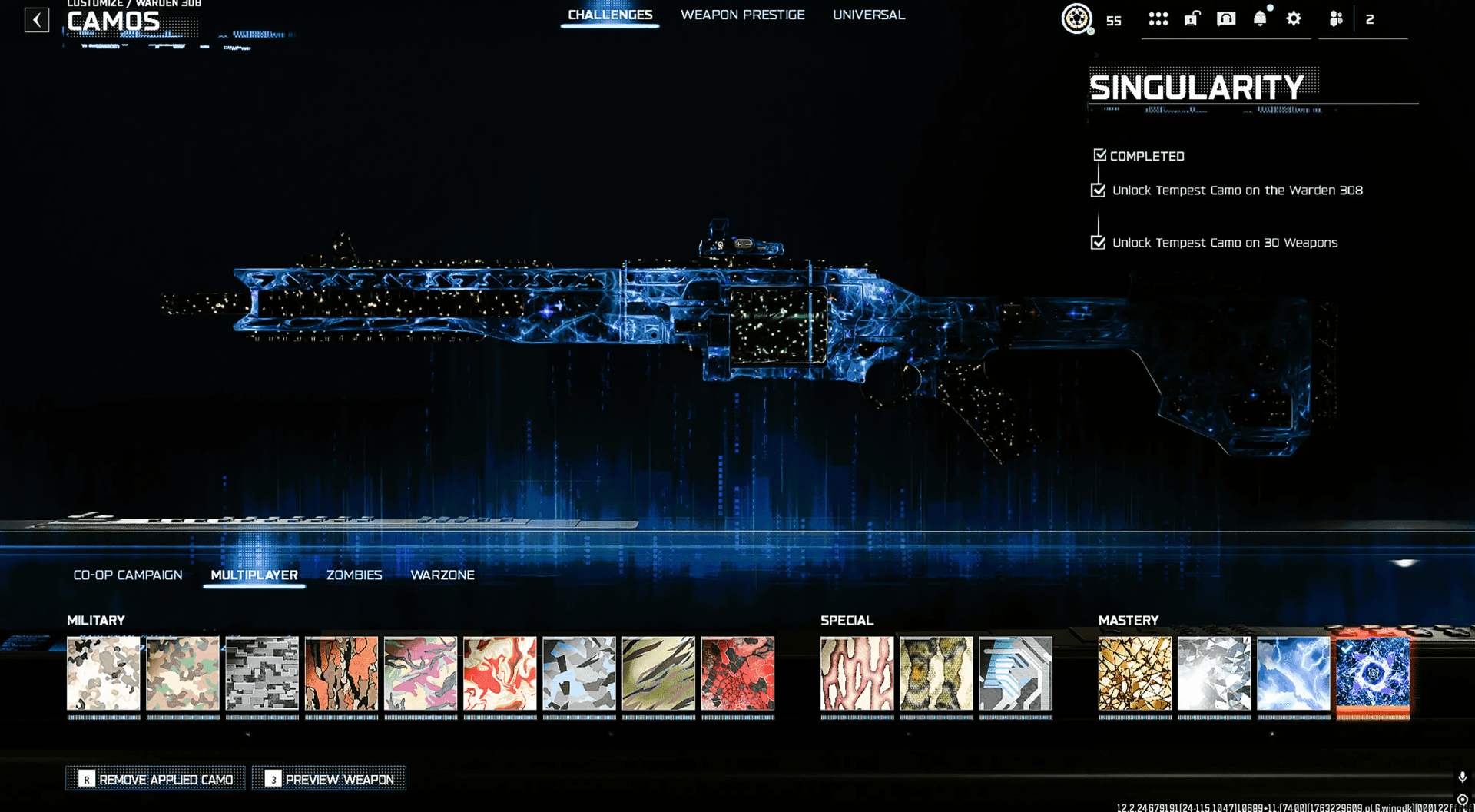Switch to the Zombies camo tab
This screenshot has width=1475, height=812.
click(354, 575)
